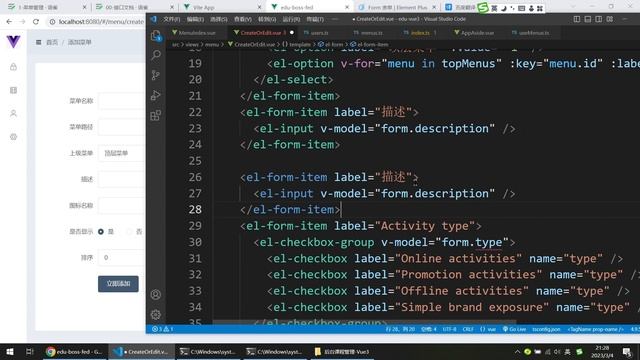Image resolution: width=640 pixels, height=360 pixels.
Task: Open Customize Layout icon in title bar
Action: (x=610, y=19)
